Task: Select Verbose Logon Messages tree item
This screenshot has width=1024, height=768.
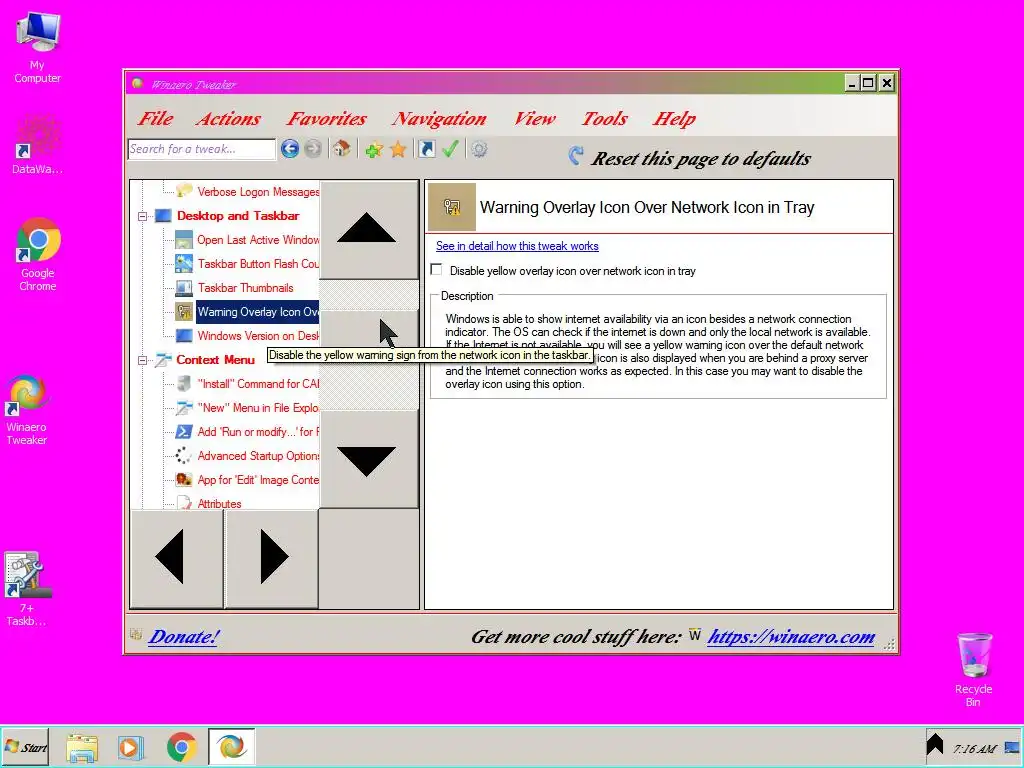Action: tap(258, 192)
